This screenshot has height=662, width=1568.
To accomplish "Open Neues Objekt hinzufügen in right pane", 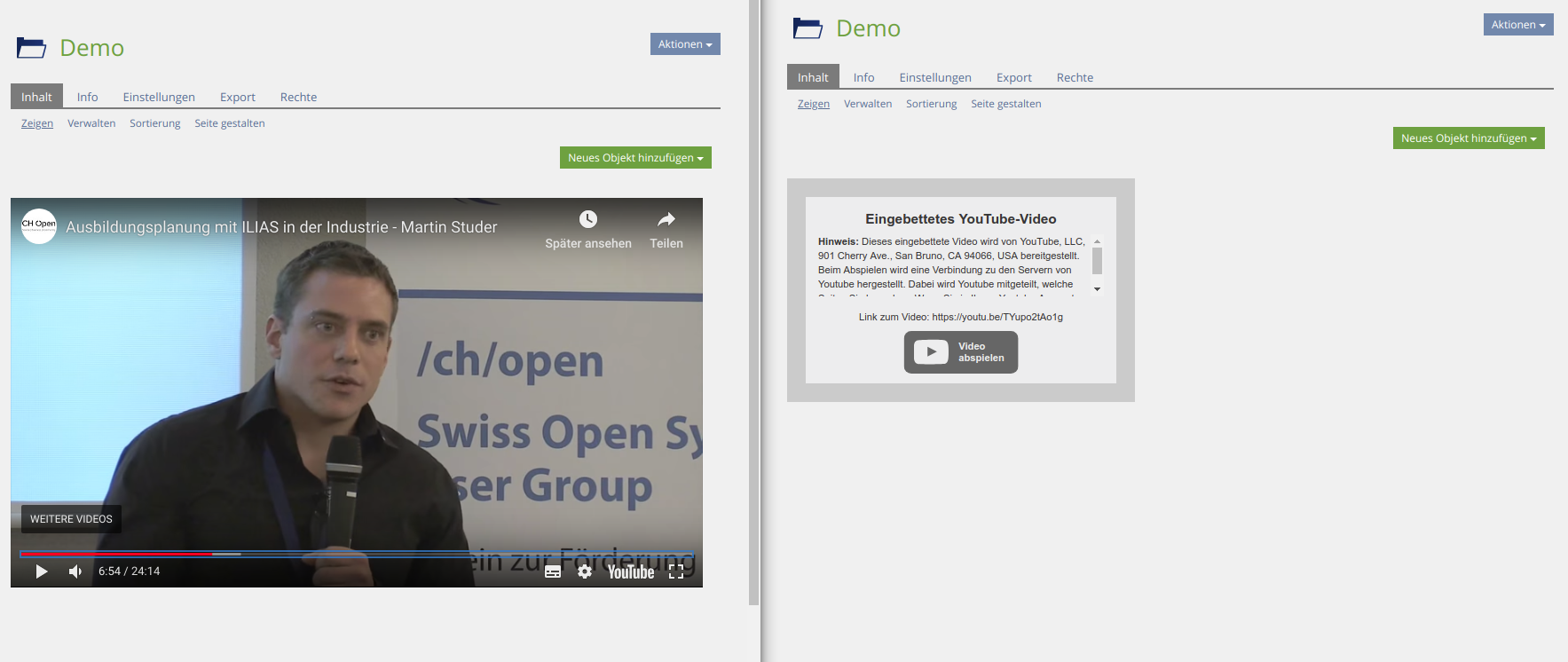I will 1469,138.
